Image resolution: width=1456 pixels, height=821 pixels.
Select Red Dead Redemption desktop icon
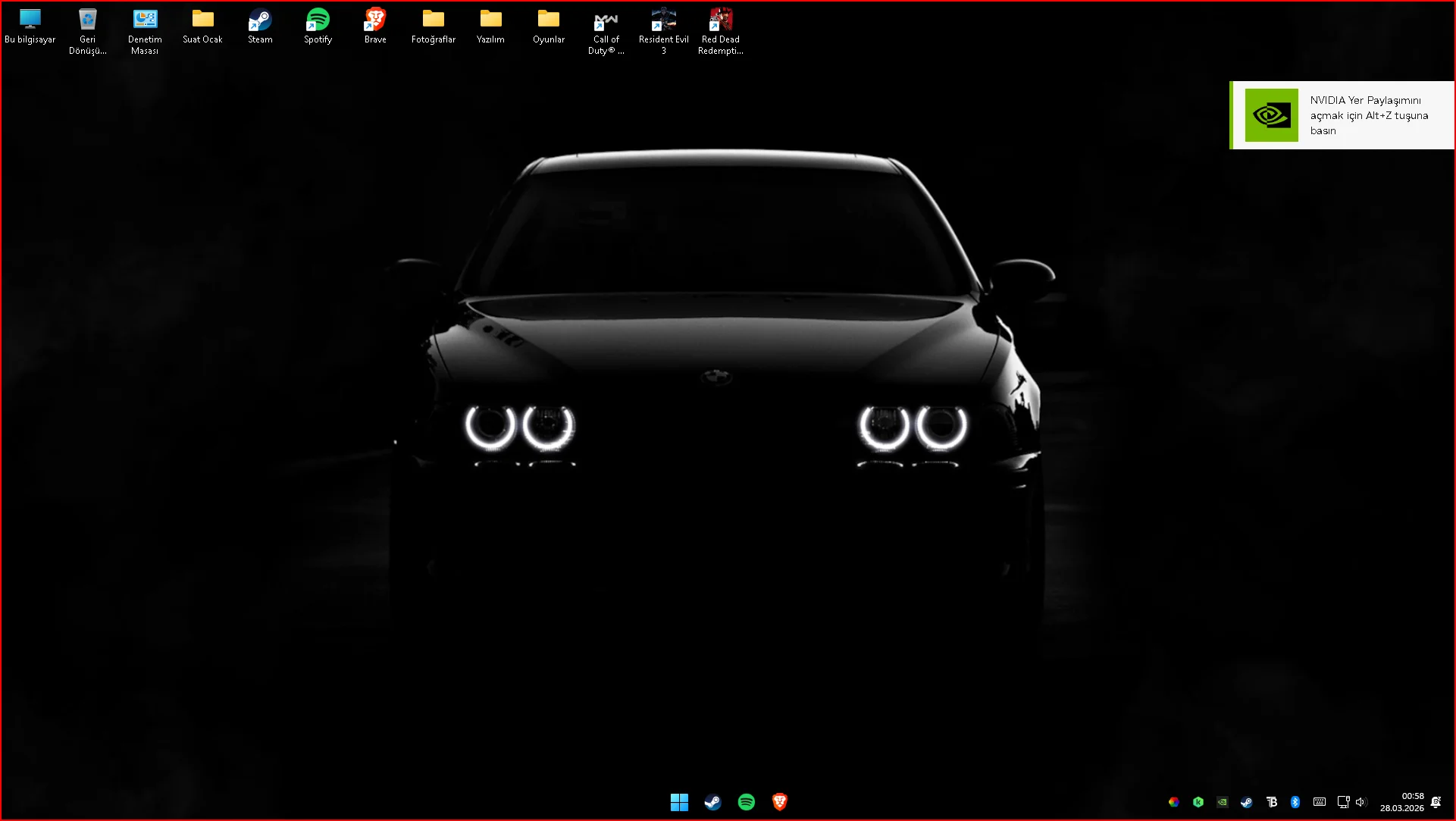click(720, 30)
